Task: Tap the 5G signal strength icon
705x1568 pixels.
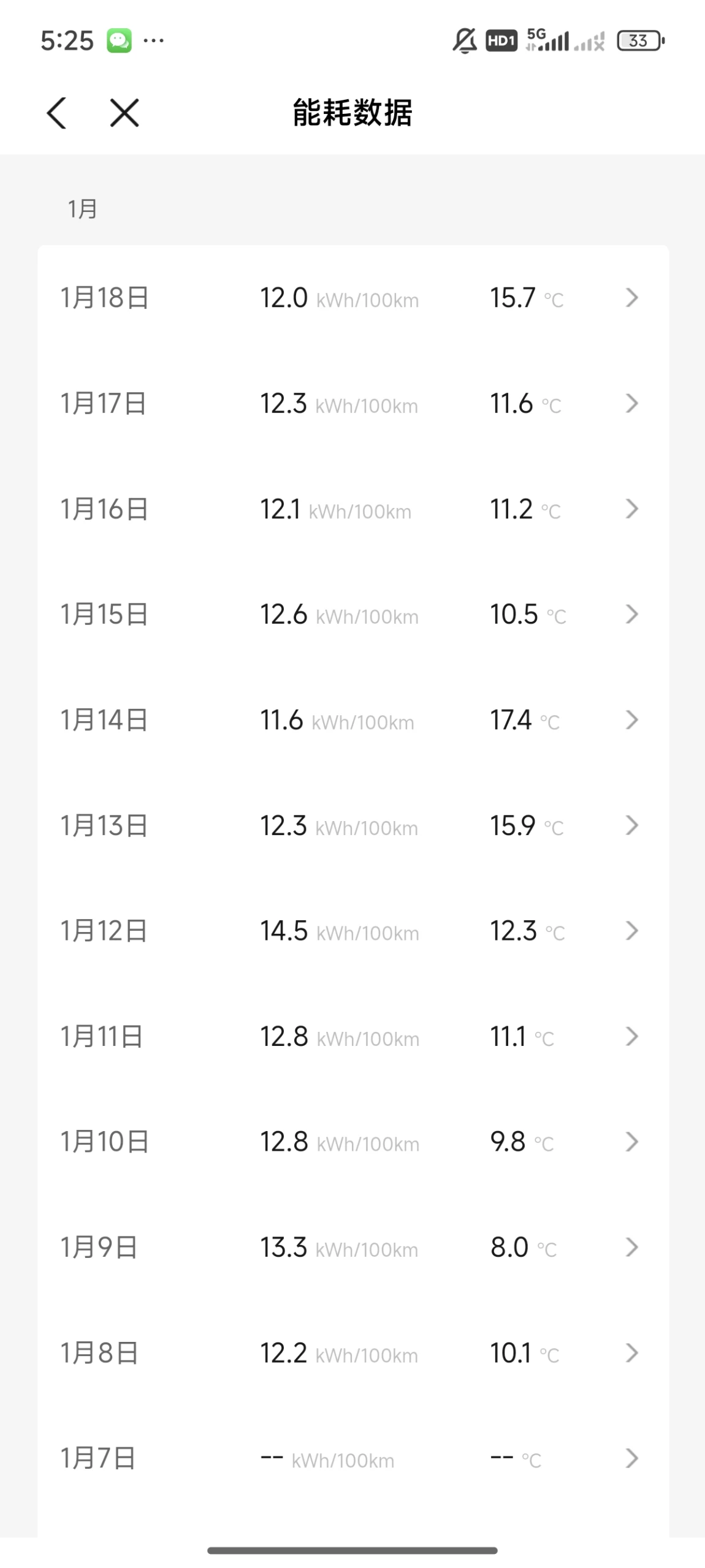Action: (547, 40)
